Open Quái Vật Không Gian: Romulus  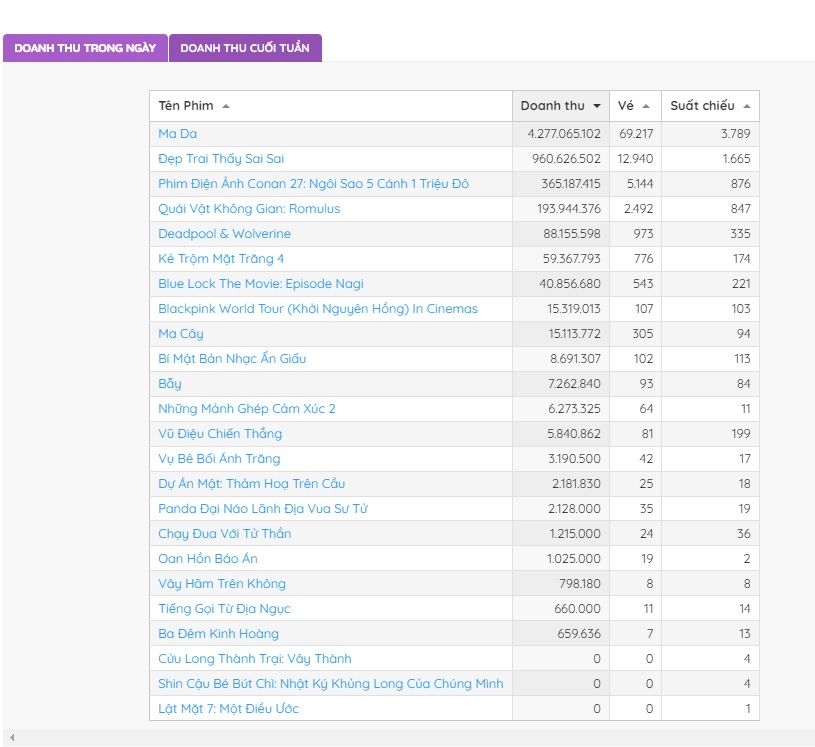click(249, 208)
